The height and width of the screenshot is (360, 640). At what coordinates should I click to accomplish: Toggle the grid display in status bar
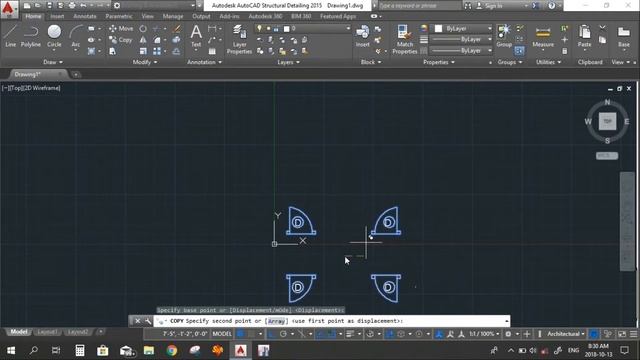(x=240, y=334)
